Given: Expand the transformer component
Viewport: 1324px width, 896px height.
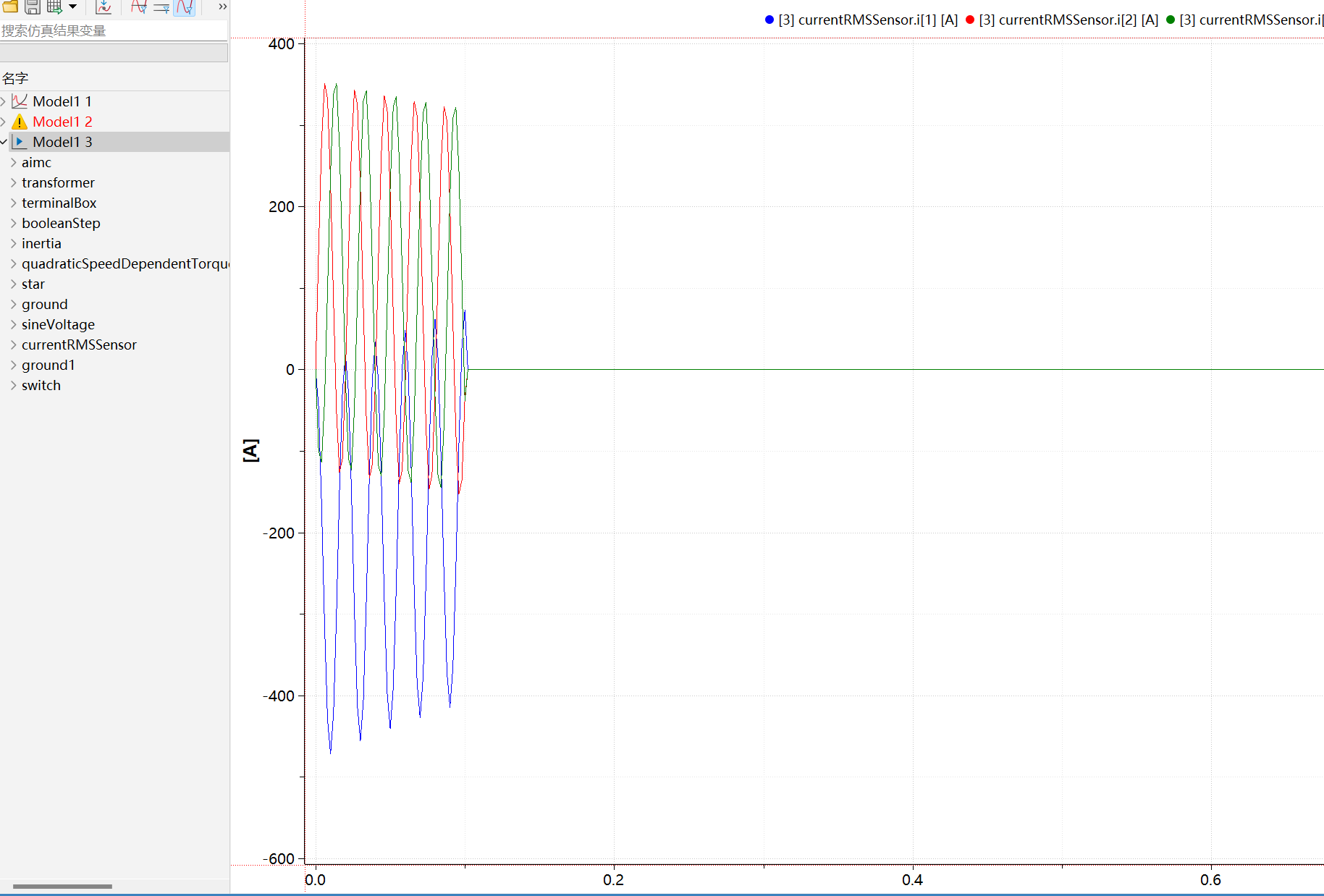Looking at the screenshot, I should 14,182.
